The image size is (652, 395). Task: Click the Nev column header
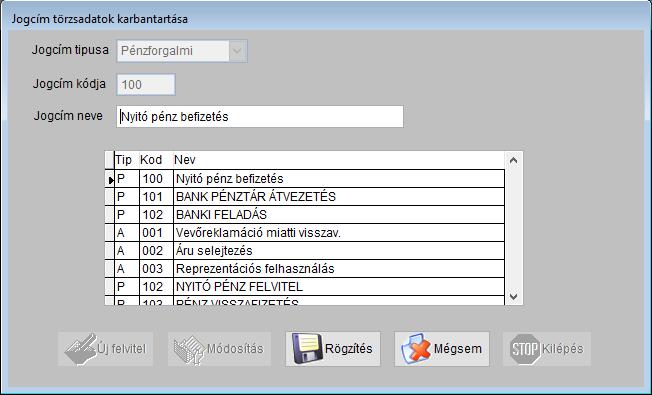click(x=338, y=160)
